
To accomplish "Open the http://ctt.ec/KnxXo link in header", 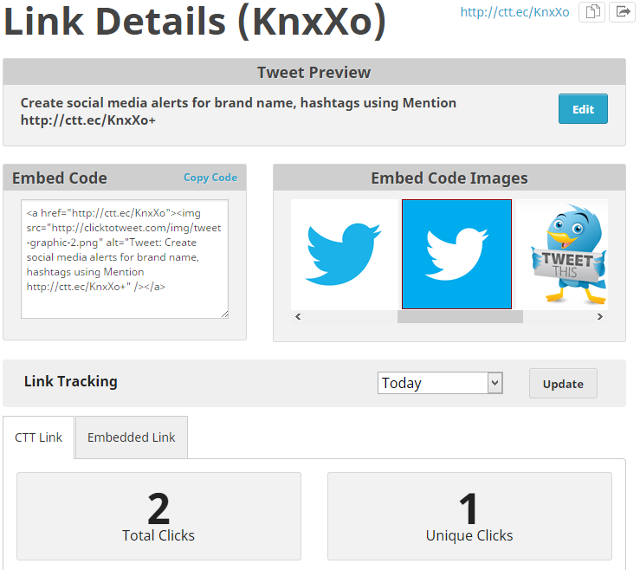I will click(515, 12).
